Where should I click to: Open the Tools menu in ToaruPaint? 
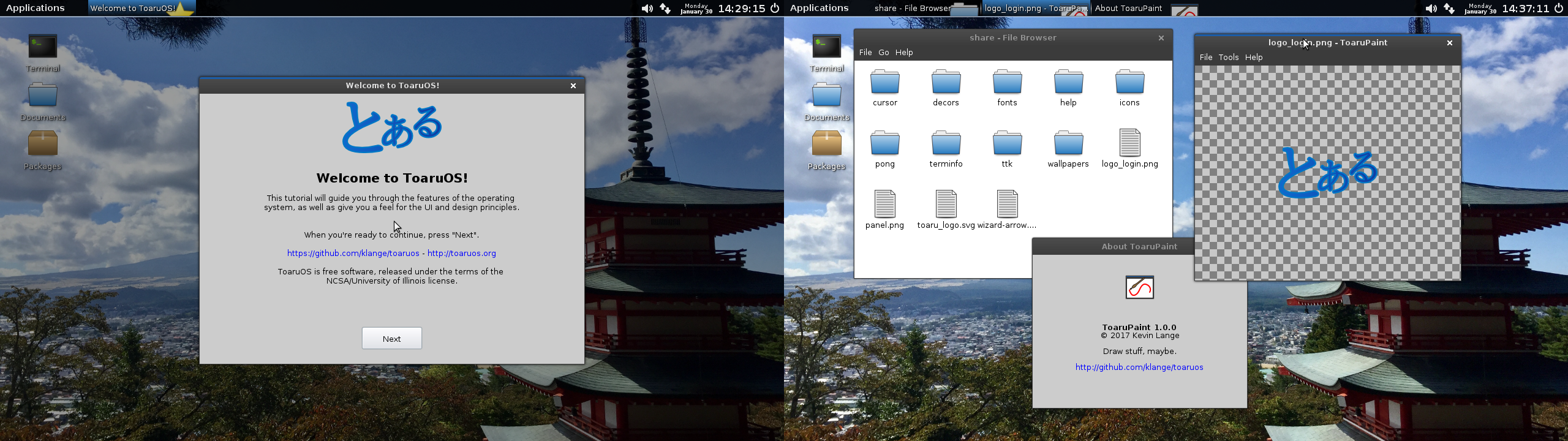(1228, 57)
